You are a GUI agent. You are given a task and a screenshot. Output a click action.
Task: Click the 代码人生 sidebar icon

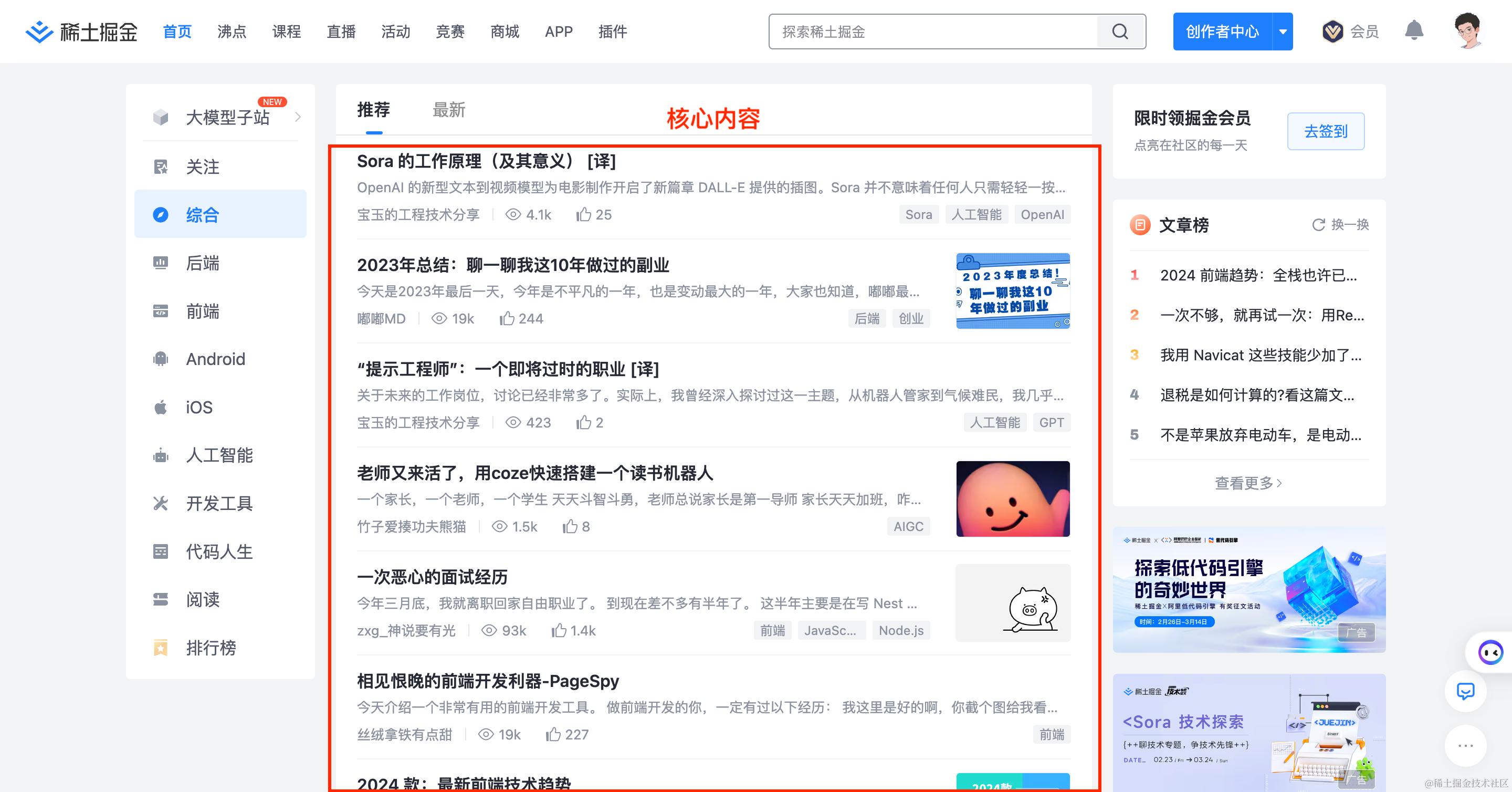click(160, 552)
